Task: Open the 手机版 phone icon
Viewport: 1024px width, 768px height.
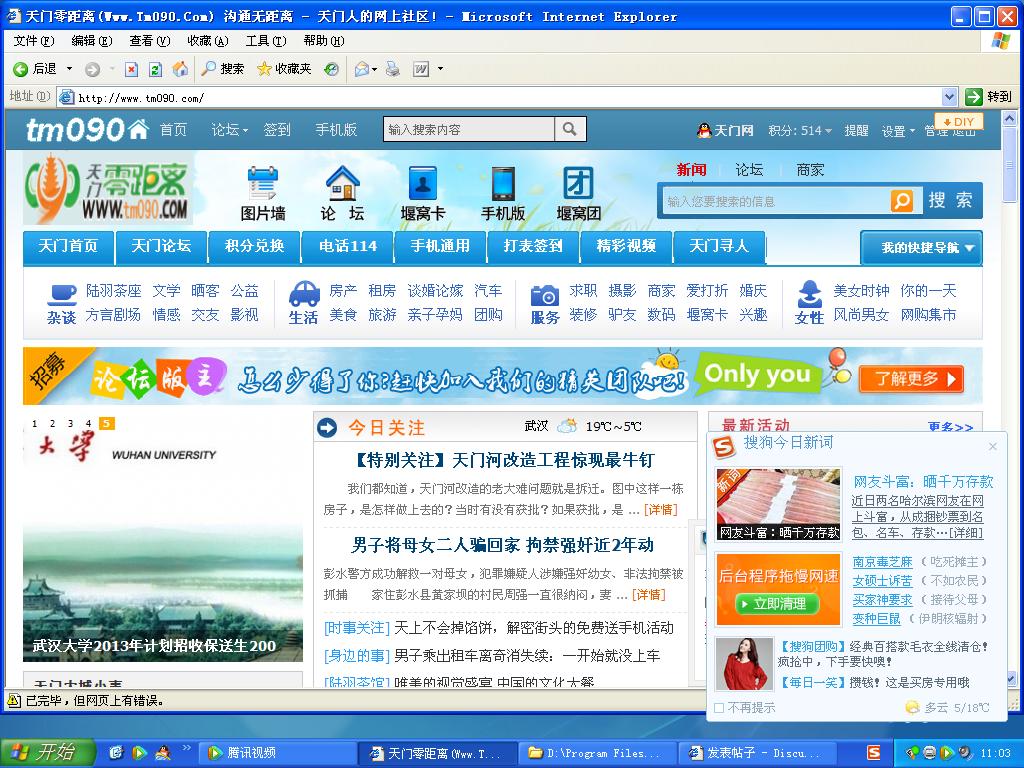Action: (503, 194)
